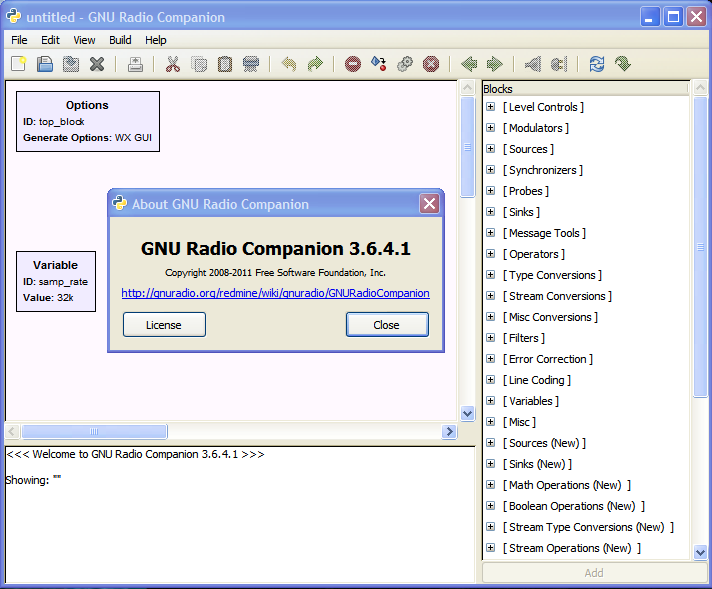Click the Generate flow graph icon
The height and width of the screenshot is (589, 712).
(379, 64)
